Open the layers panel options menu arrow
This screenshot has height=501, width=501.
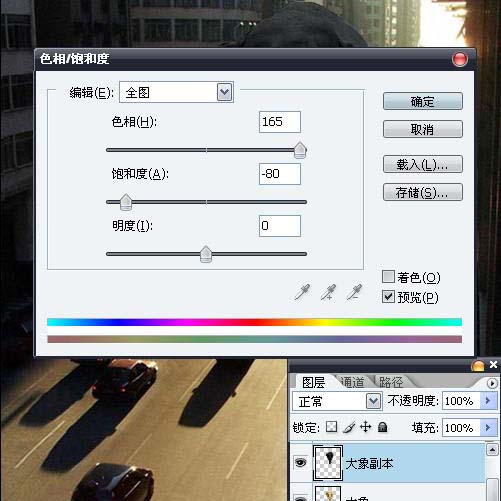492,383
